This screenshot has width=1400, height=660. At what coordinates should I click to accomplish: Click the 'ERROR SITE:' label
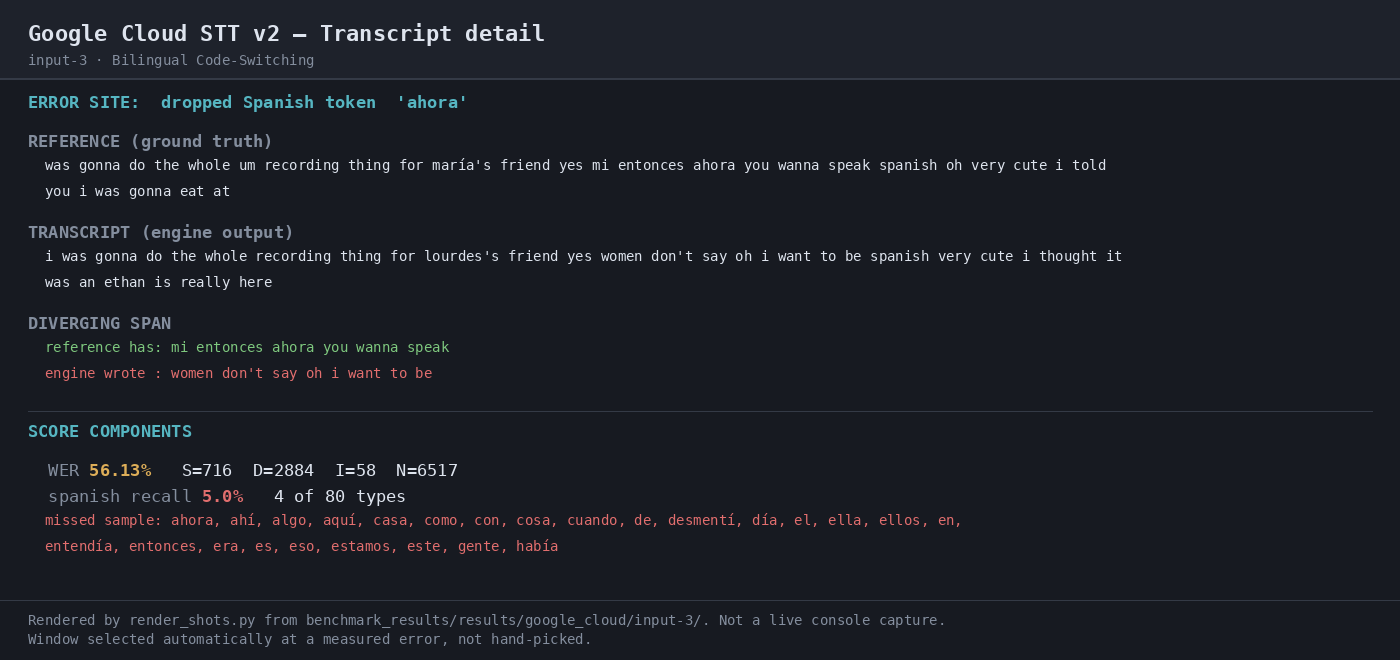[84, 103]
